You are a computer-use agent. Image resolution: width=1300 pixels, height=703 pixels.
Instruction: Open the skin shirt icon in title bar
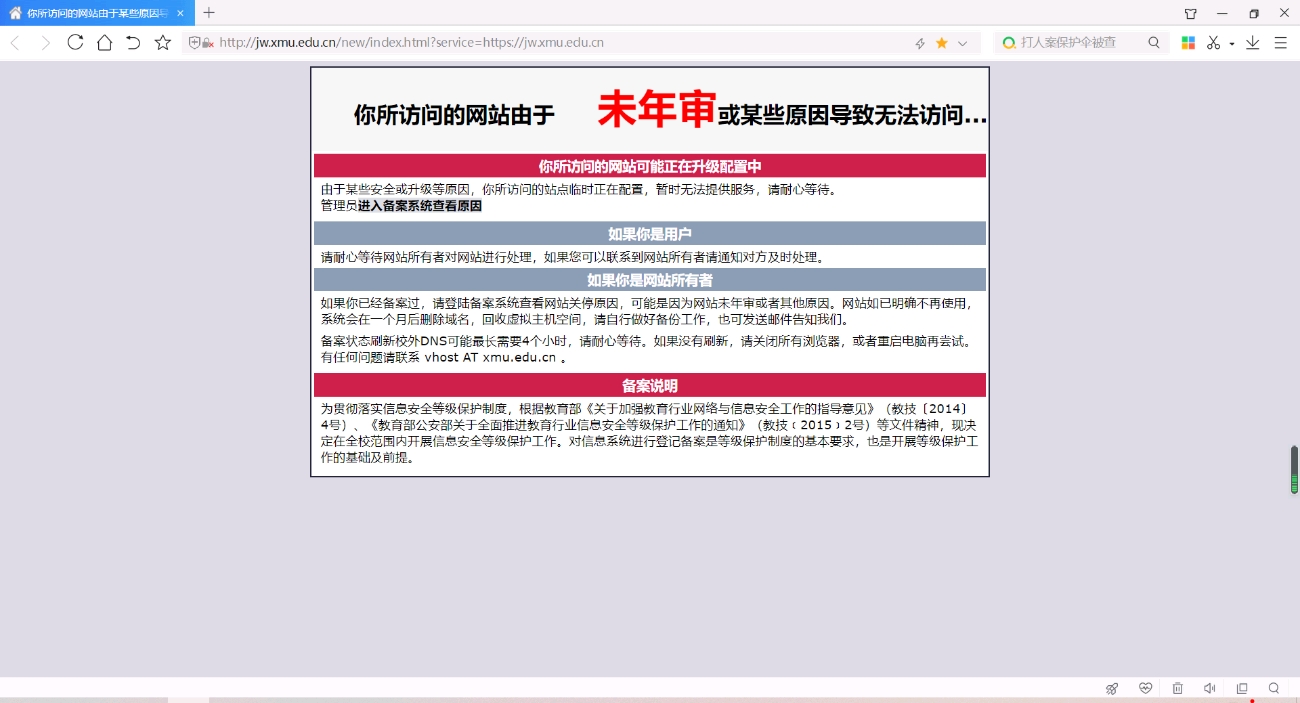click(1190, 13)
